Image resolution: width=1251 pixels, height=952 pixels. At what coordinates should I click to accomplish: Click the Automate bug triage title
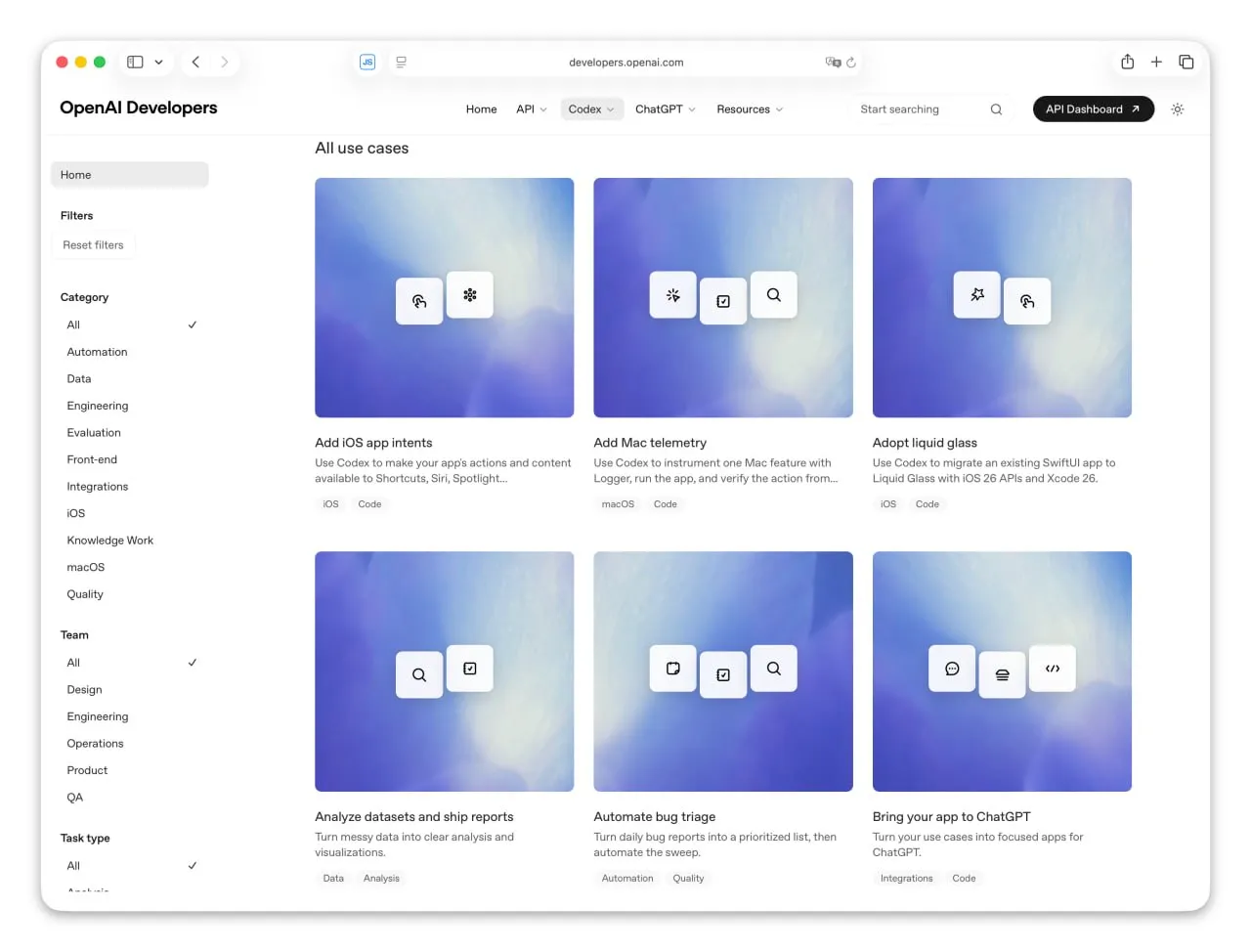pos(655,817)
